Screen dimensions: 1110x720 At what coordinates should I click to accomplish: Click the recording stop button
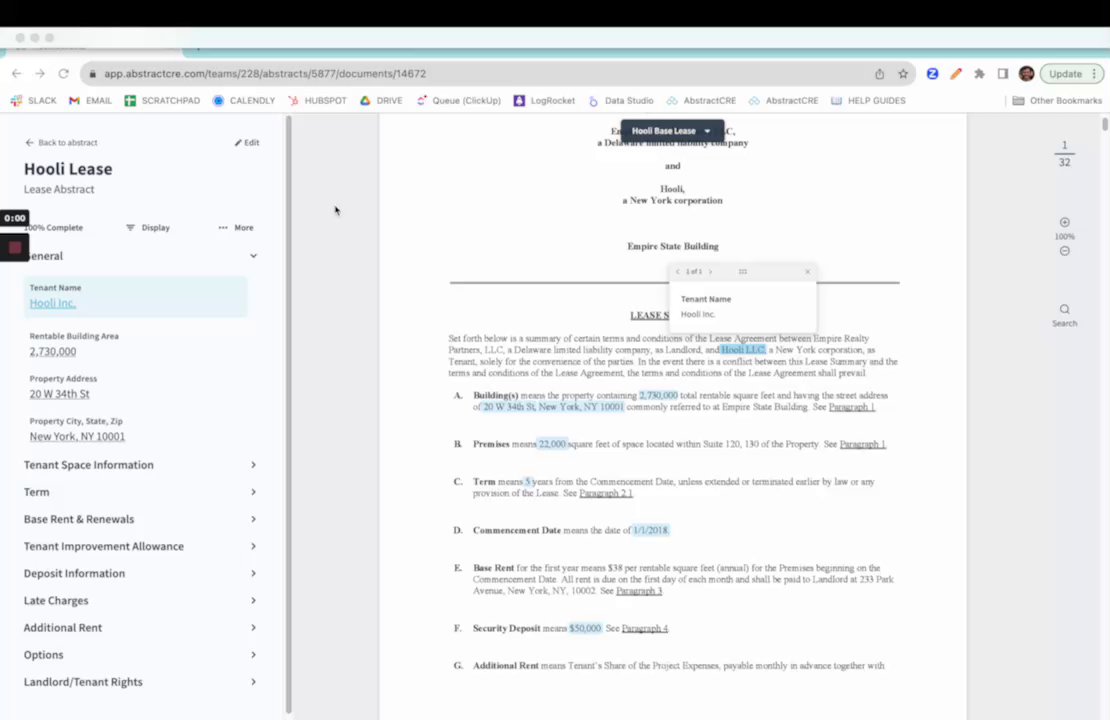click(x=15, y=248)
